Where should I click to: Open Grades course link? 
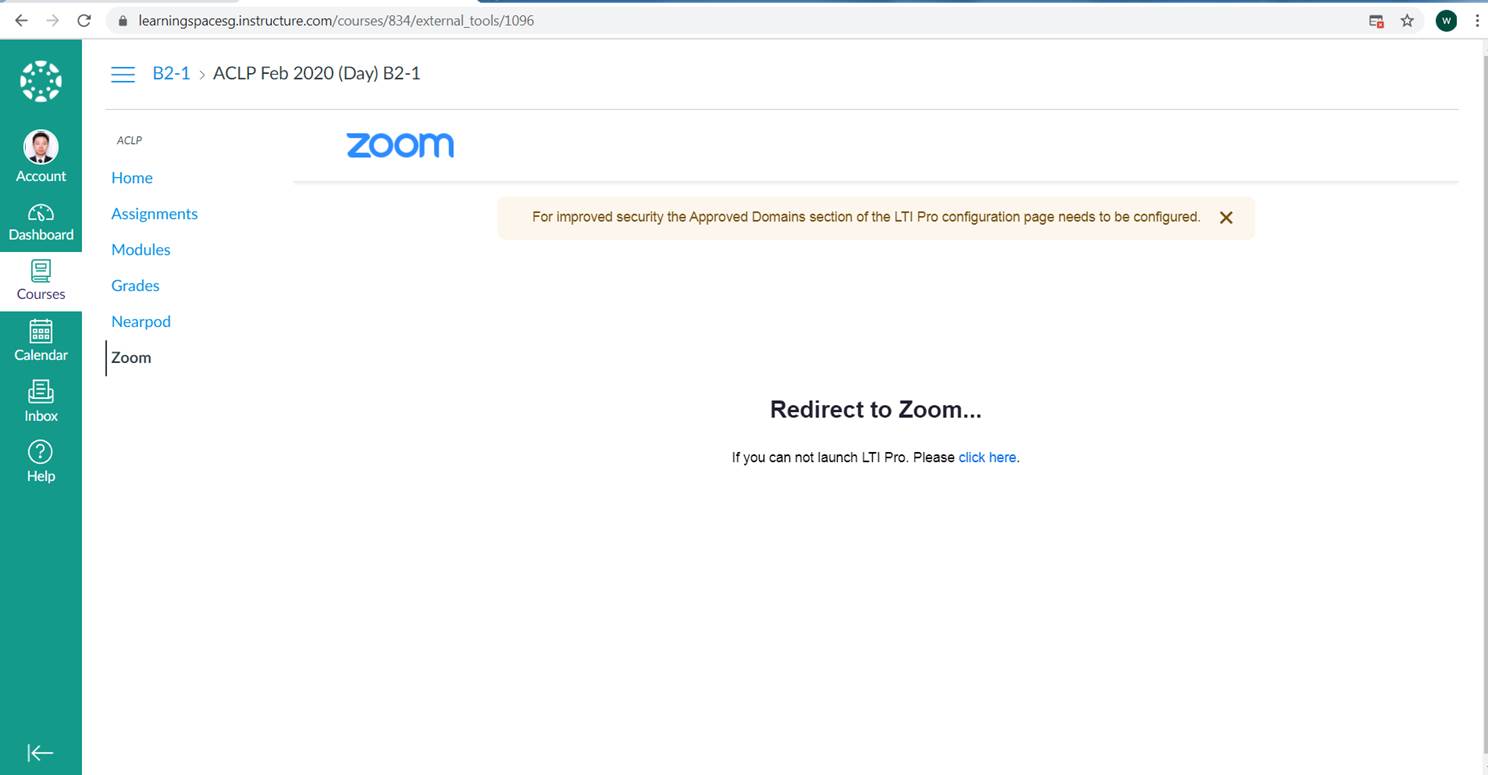tap(136, 286)
